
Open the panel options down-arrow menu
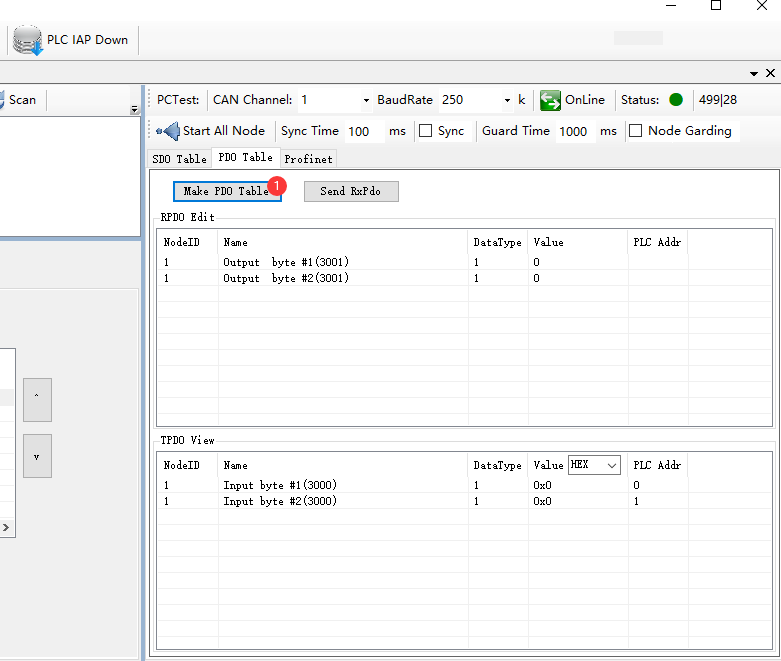click(754, 74)
